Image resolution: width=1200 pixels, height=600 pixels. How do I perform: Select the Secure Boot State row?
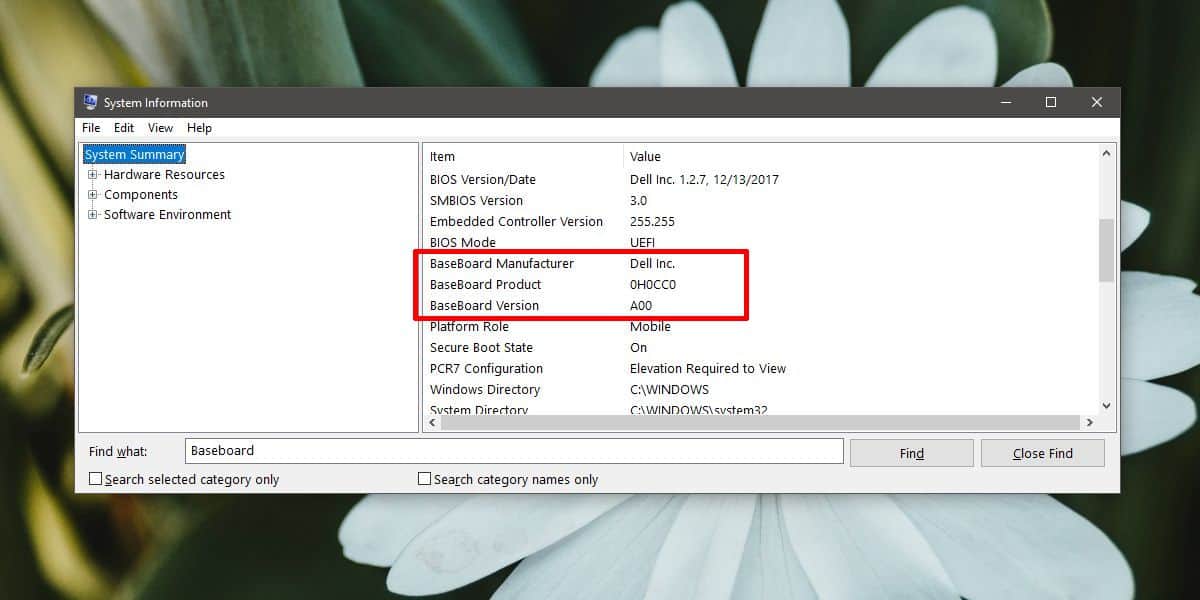click(x=760, y=348)
